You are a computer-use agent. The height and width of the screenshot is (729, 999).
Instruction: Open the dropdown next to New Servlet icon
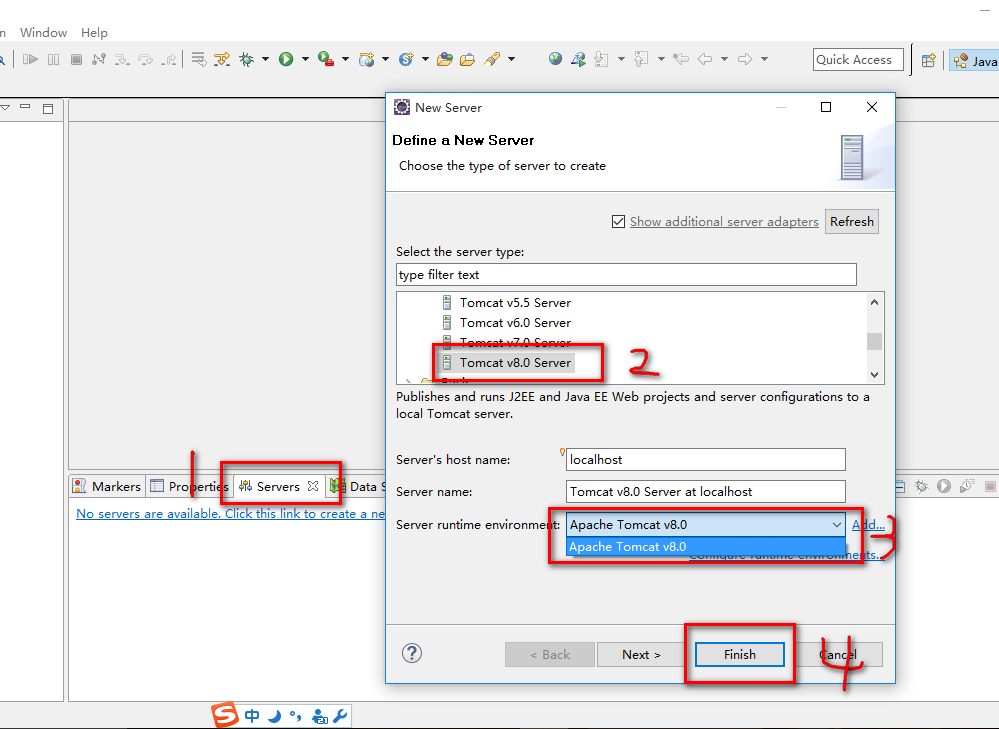pyautogui.click(x=425, y=59)
